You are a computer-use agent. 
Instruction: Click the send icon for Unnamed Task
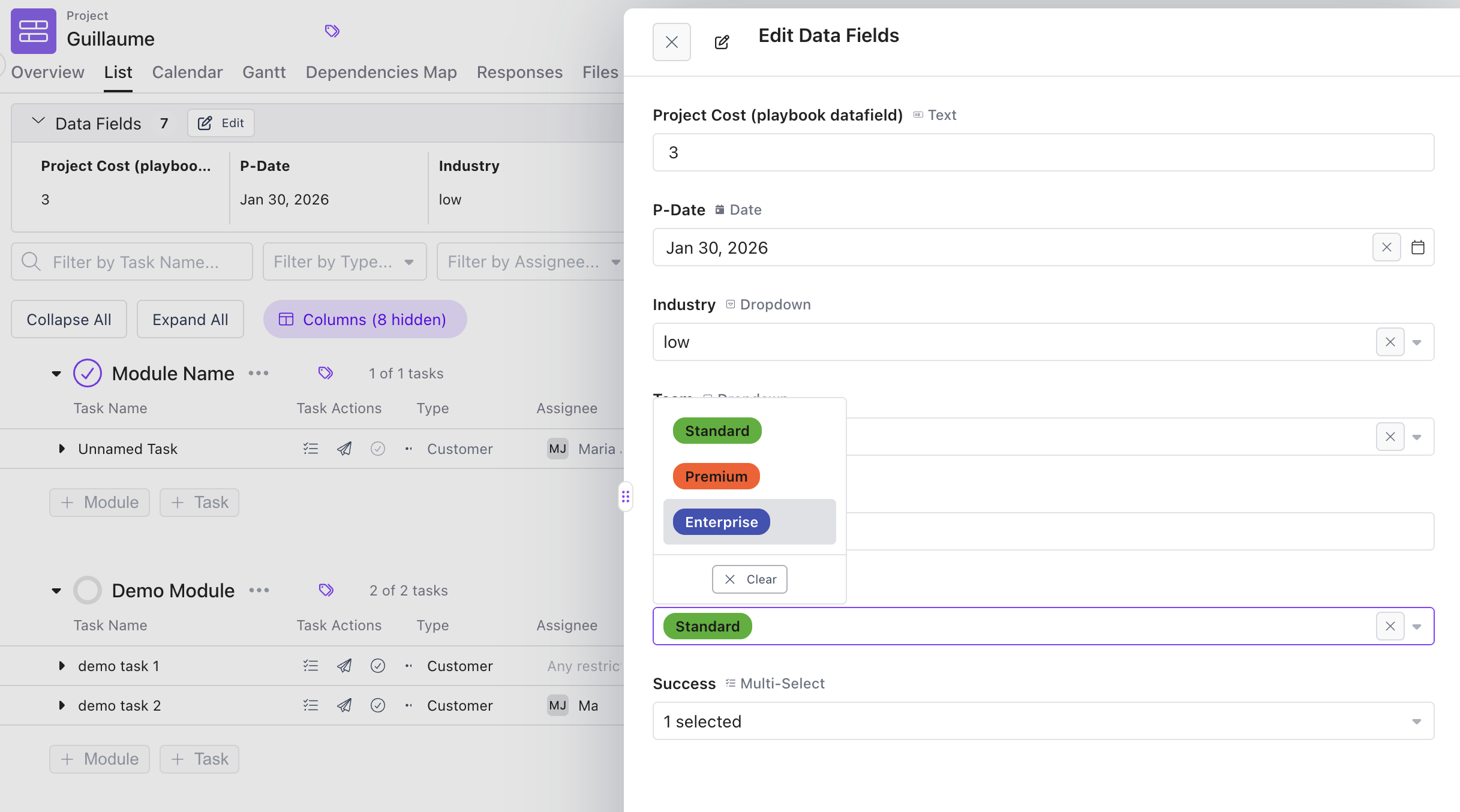344,449
